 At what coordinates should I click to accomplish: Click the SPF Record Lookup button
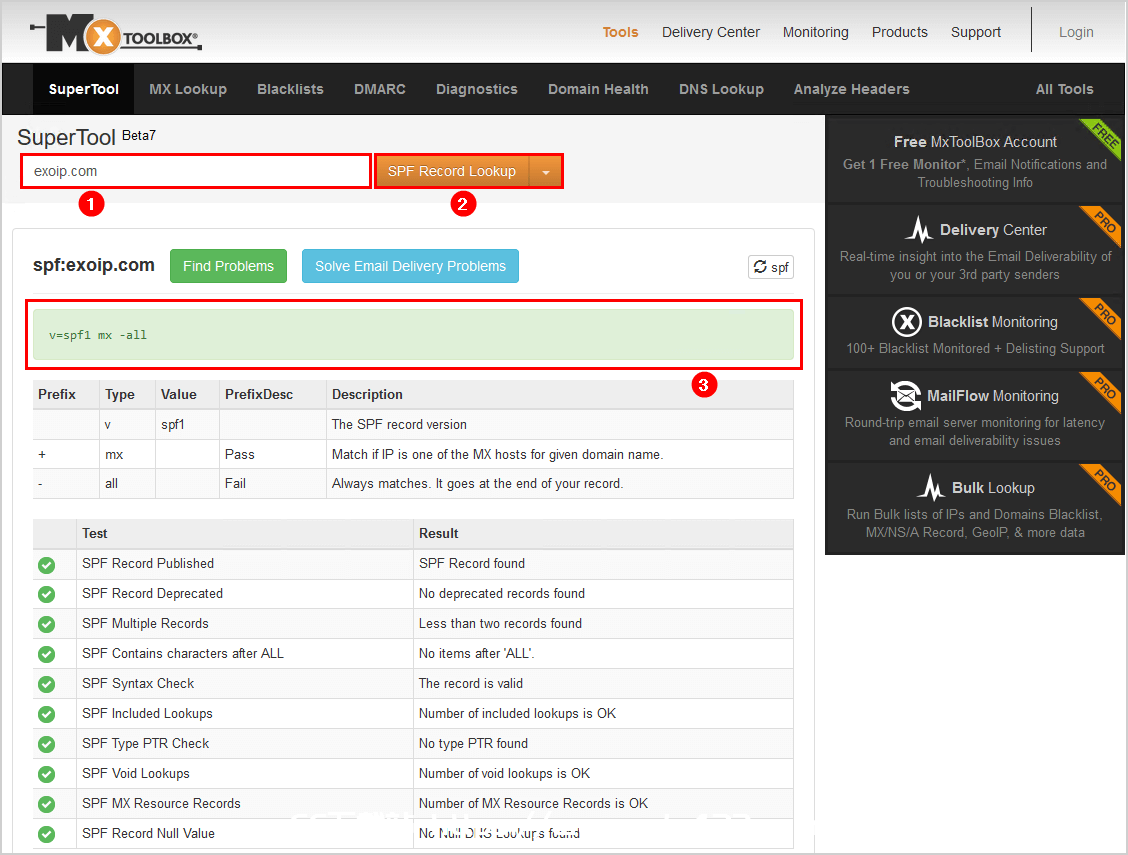pyautogui.click(x=452, y=172)
